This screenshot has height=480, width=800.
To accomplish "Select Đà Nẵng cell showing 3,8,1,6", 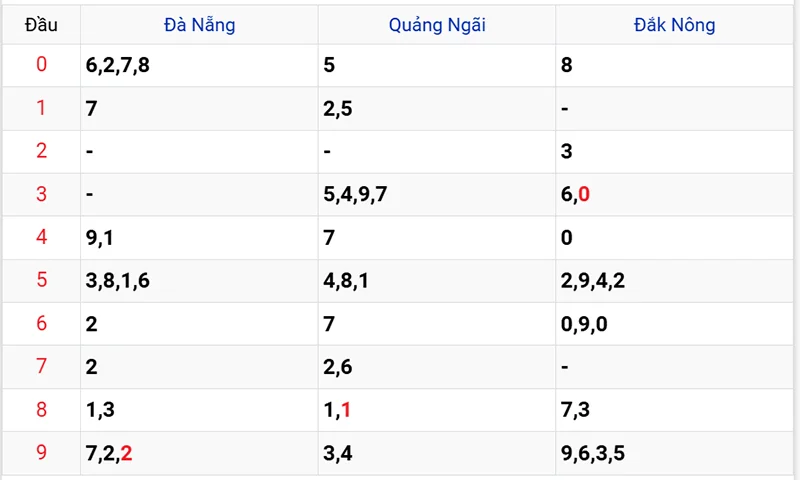I will 118,281.
